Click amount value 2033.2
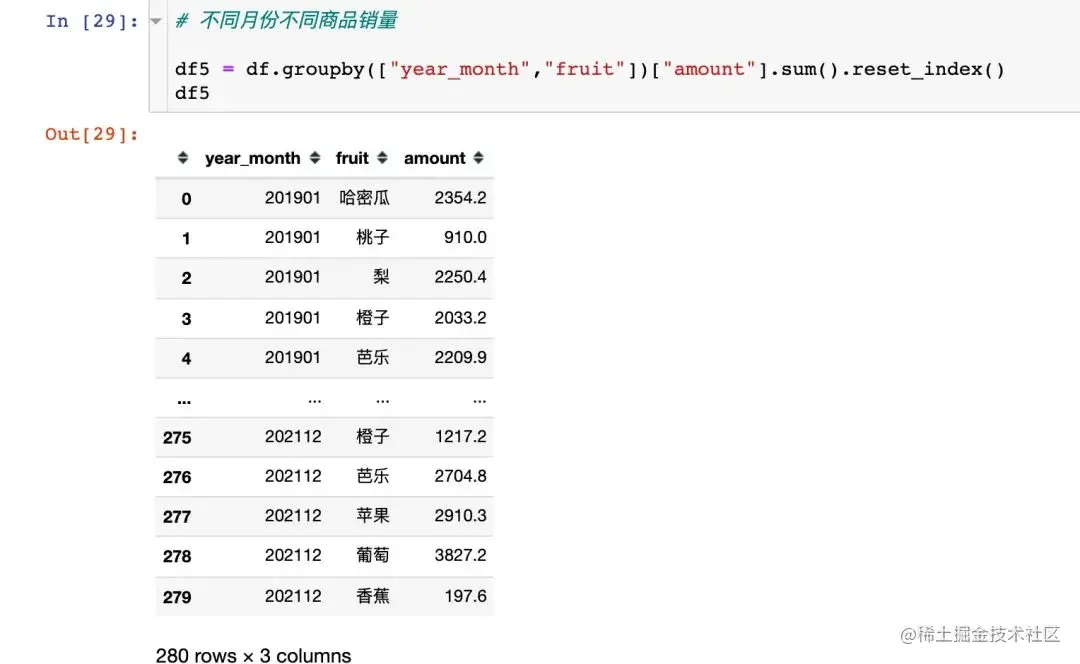This screenshot has width=1080, height=664. pyautogui.click(x=460, y=318)
